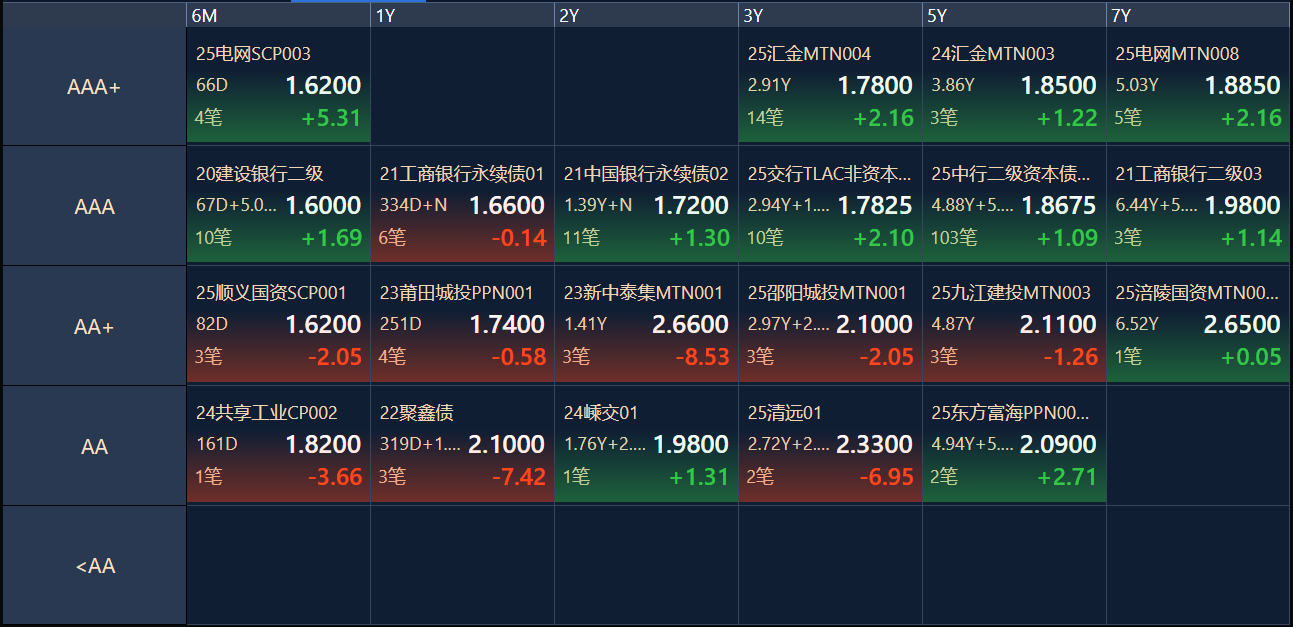This screenshot has width=1293, height=627.
Task: Click yield value 1.6000
Action: pyautogui.click(x=323, y=205)
